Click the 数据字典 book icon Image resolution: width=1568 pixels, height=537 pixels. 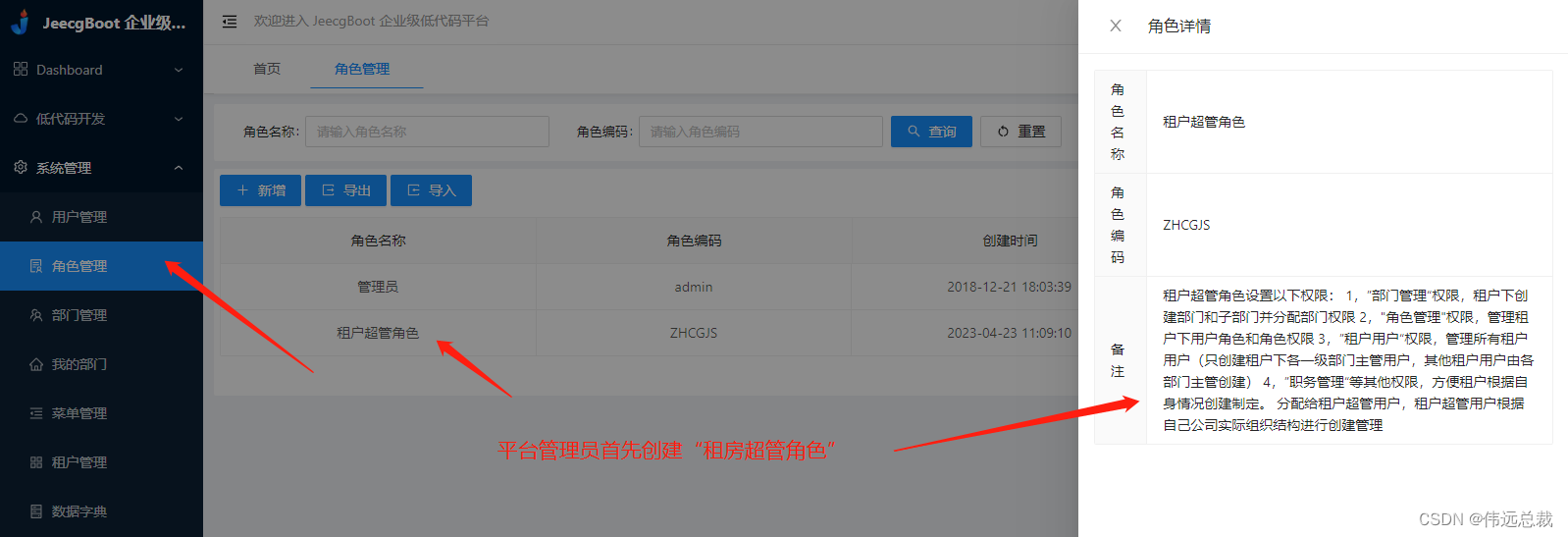36,511
